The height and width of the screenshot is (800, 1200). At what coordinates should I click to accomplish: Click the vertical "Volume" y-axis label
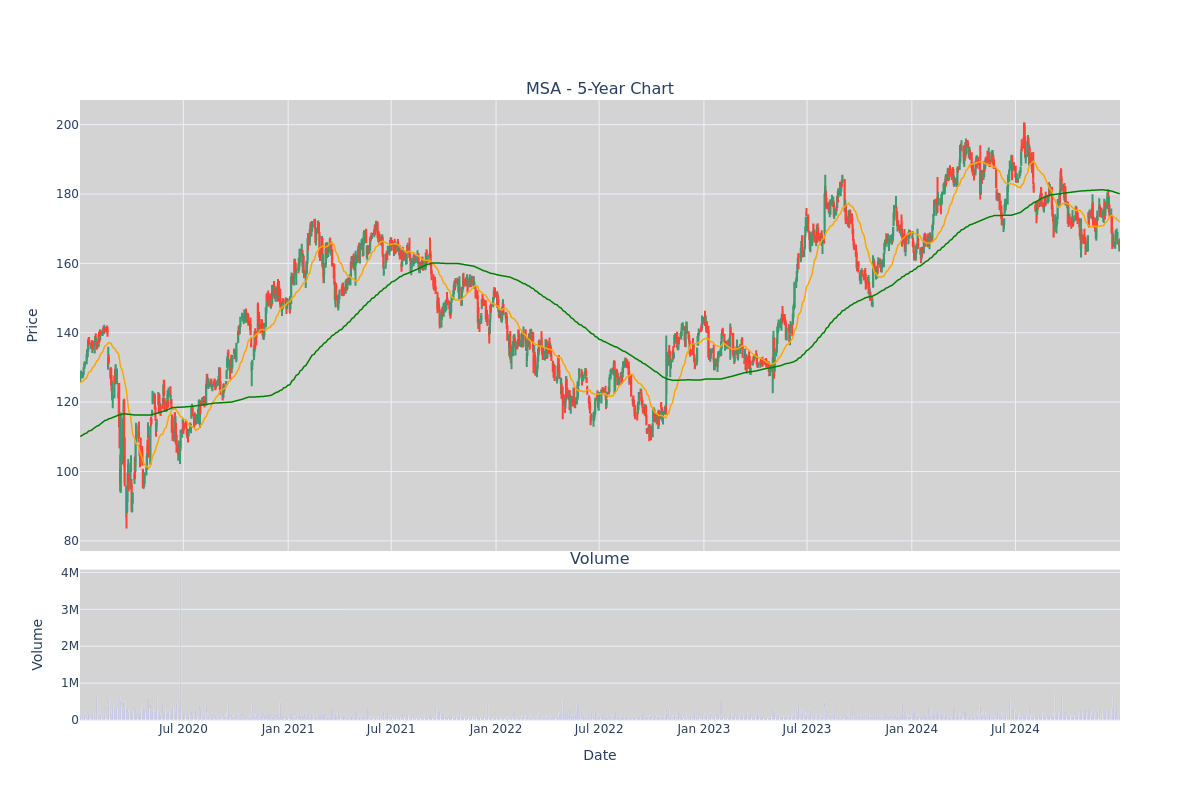(38, 644)
